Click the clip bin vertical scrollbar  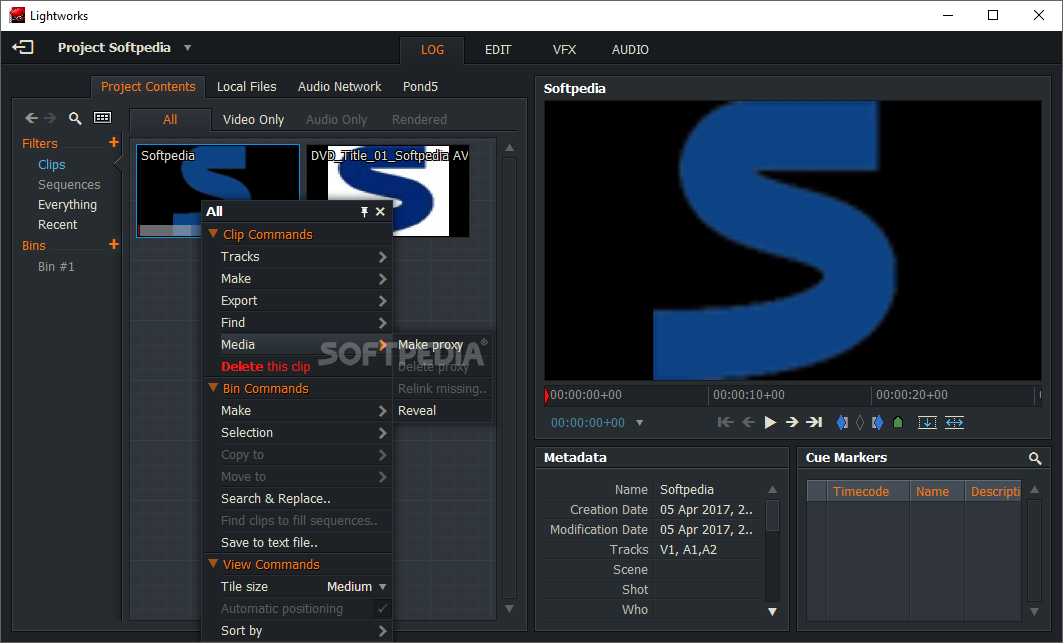tap(509, 377)
